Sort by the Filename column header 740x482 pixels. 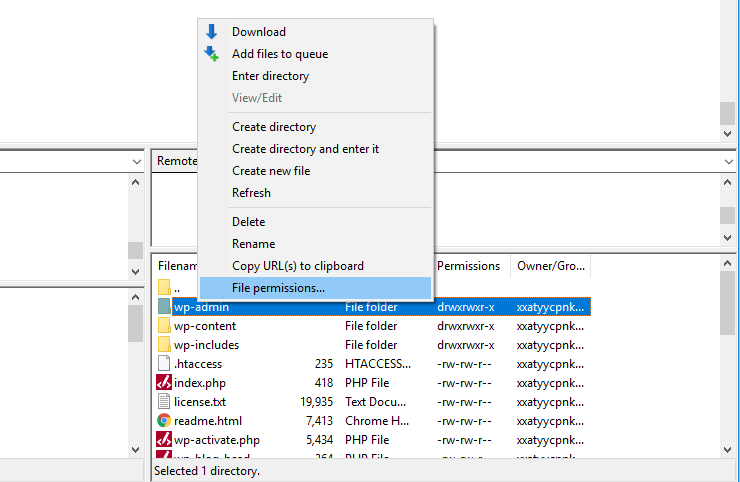pyautogui.click(x=177, y=266)
